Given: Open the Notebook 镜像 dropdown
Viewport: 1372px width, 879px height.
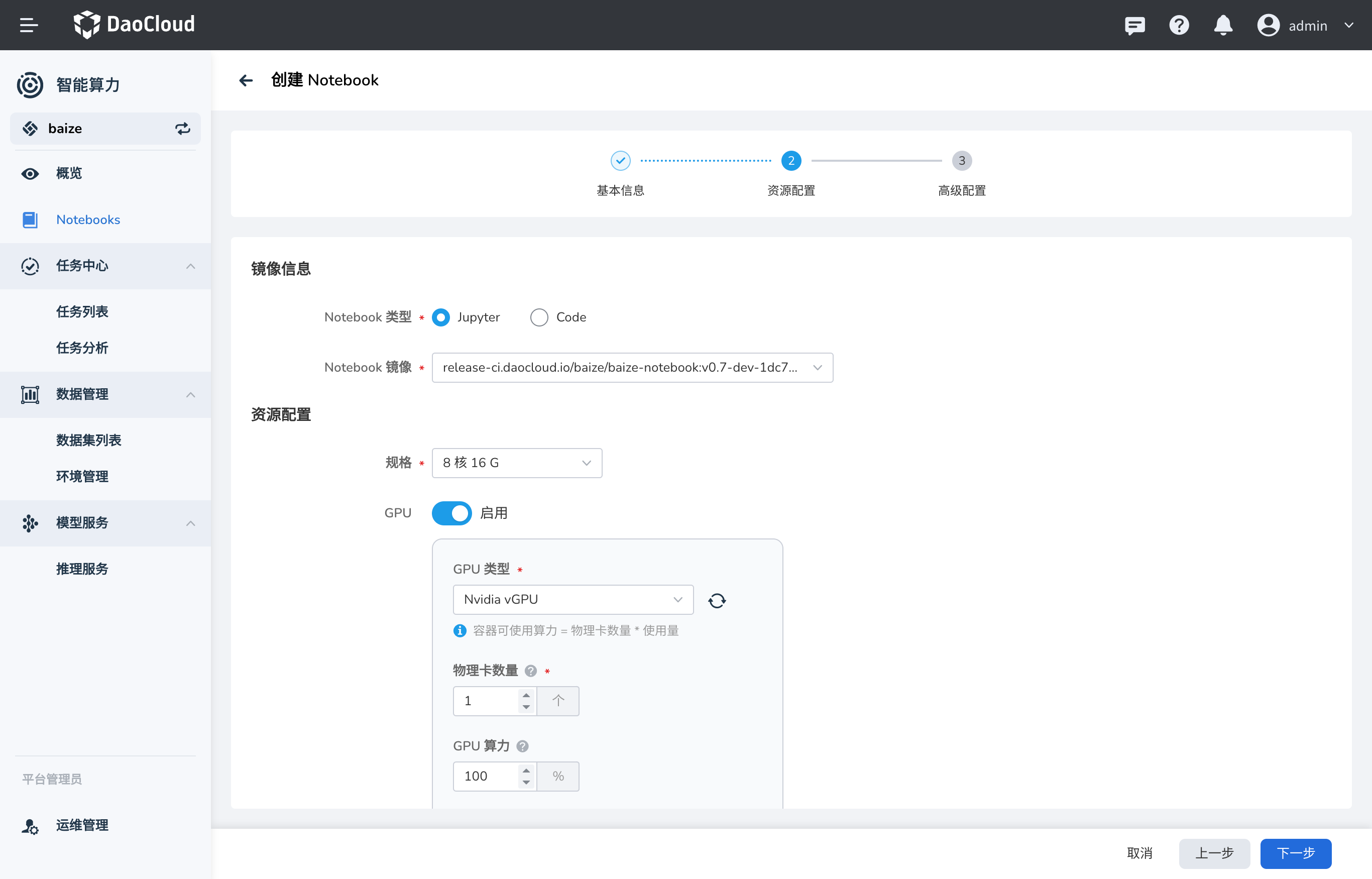Looking at the screenshot, I should coord(632,368).
